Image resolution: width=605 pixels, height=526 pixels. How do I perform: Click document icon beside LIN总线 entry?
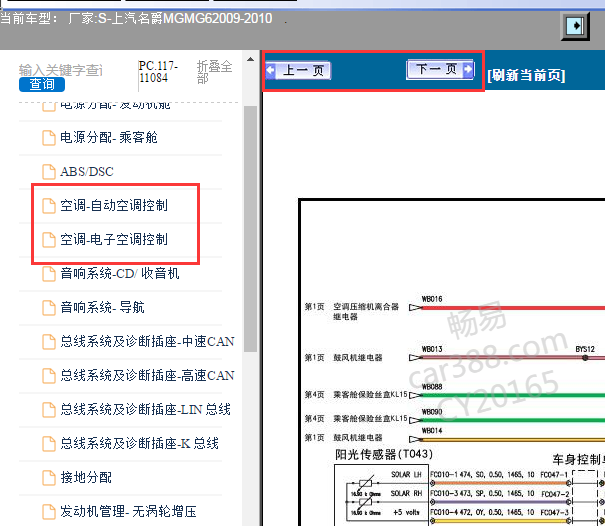coord(49,409)
